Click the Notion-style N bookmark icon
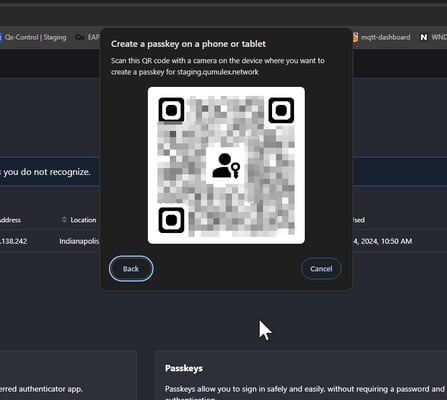447x400 pixels. pyautogui.click(x=423, y=37)
